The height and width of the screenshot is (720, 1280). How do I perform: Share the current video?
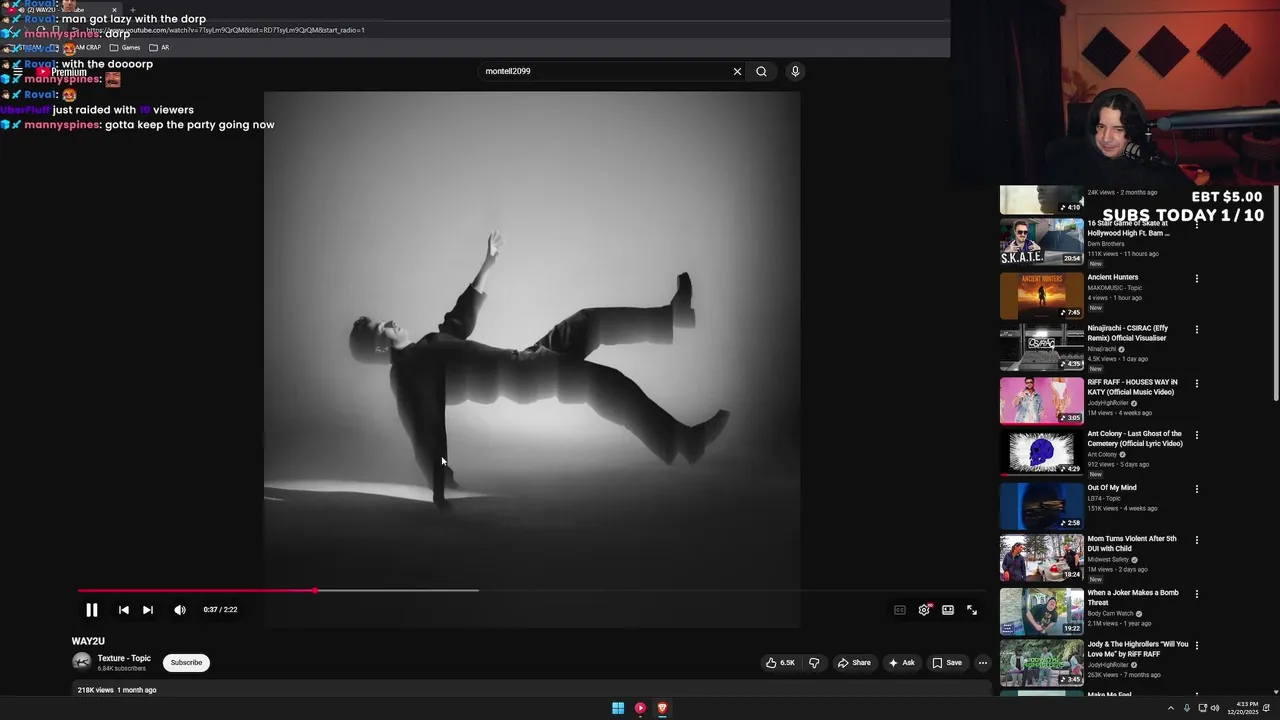(854, 662)
